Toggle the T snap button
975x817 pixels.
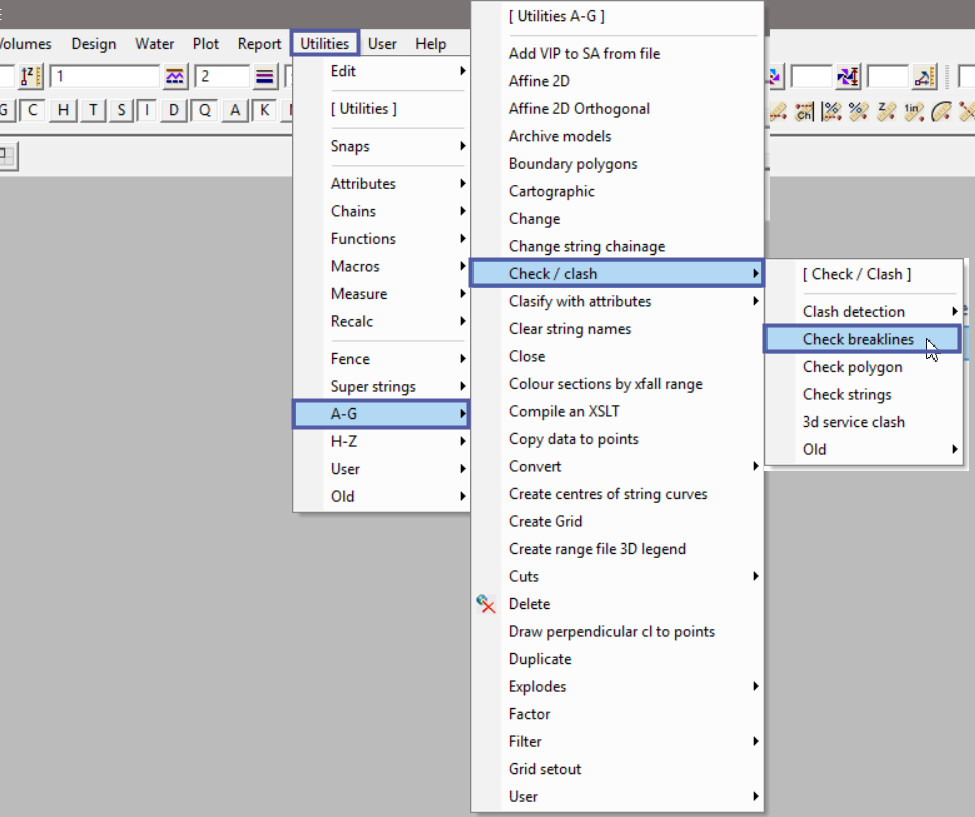click(x=93, y=111)
